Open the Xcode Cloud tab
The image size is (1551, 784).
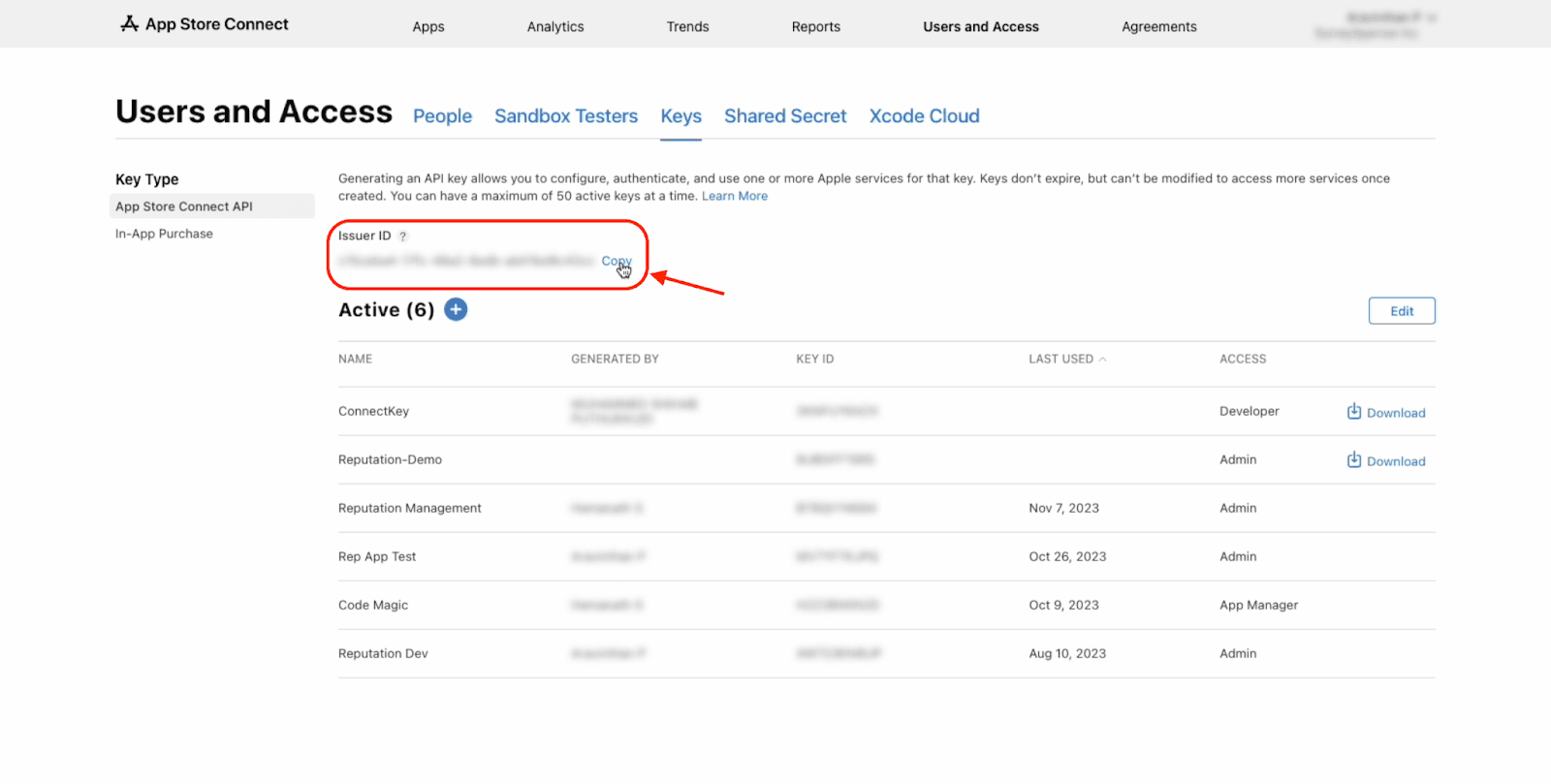(x=924, y=116)
